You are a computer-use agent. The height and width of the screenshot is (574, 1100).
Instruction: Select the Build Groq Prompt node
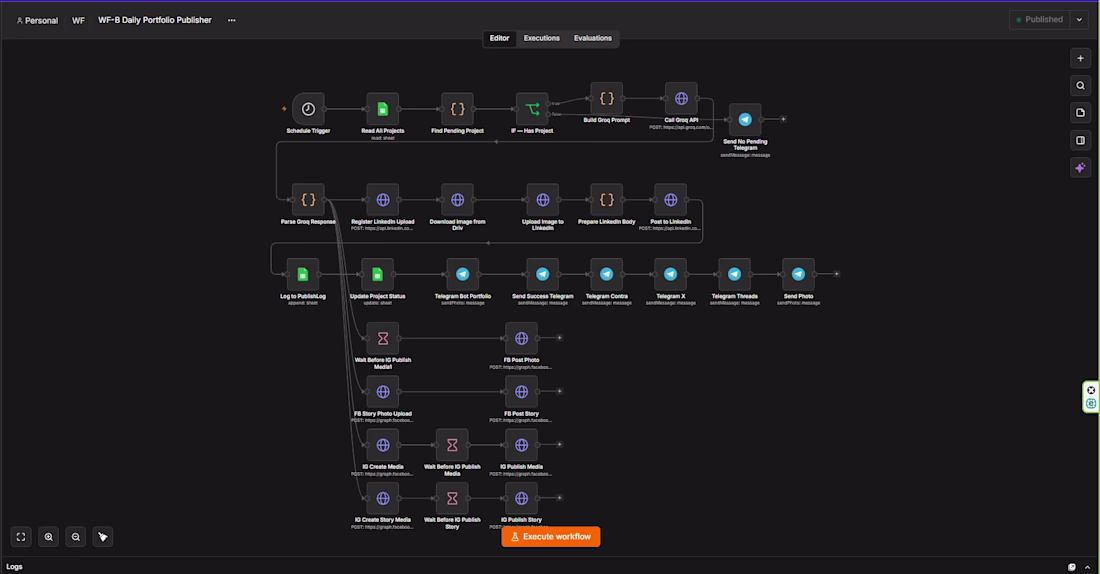[x=607, y=98]
